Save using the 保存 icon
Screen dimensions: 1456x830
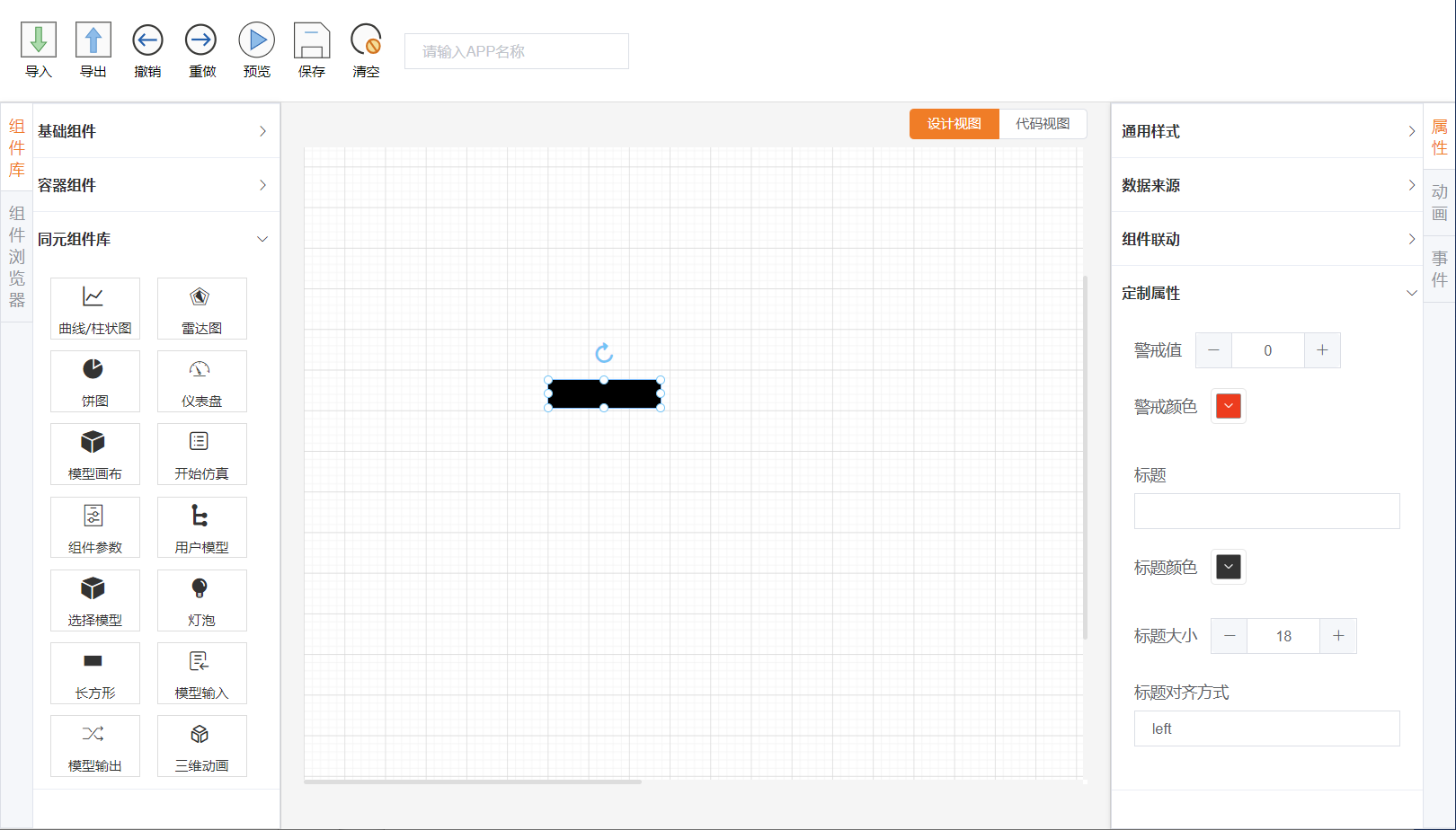[x=312, y=40]
